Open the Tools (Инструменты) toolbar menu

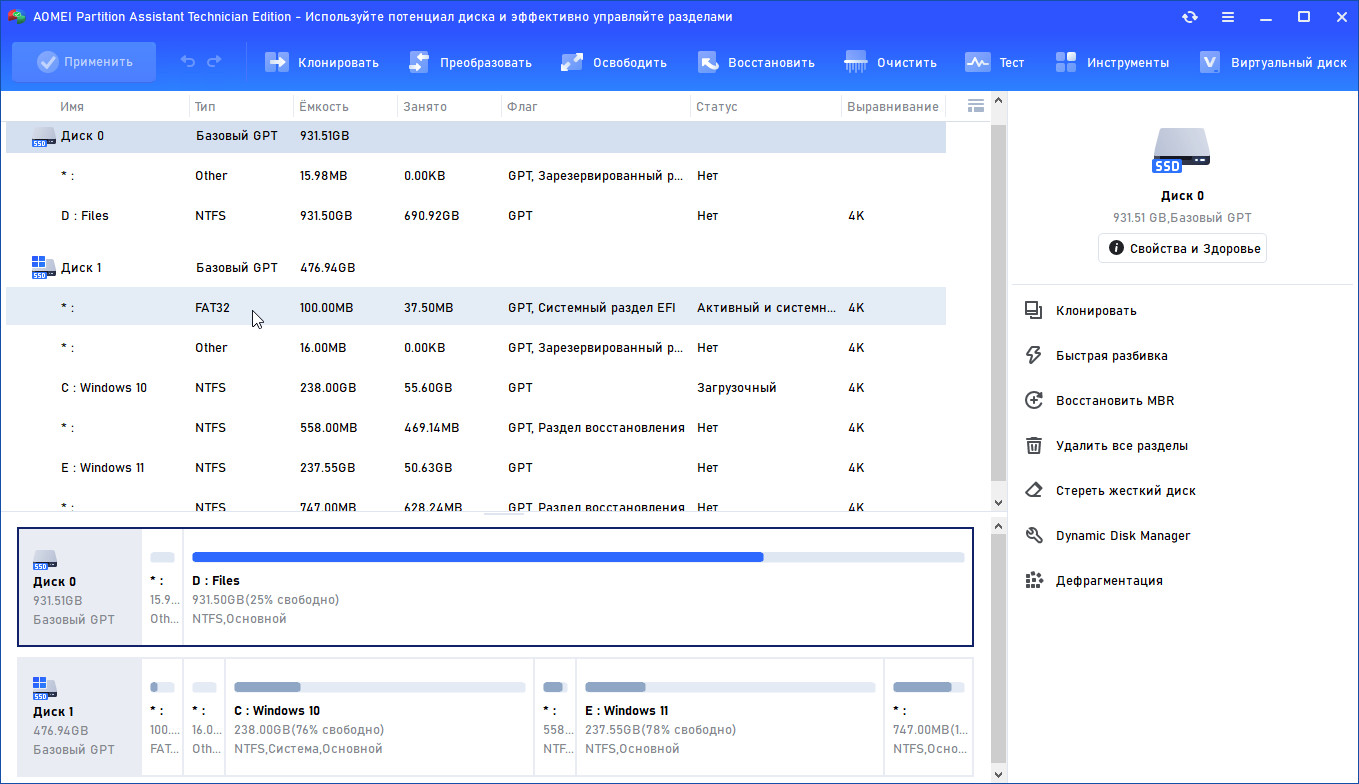tap(1066, 62)
